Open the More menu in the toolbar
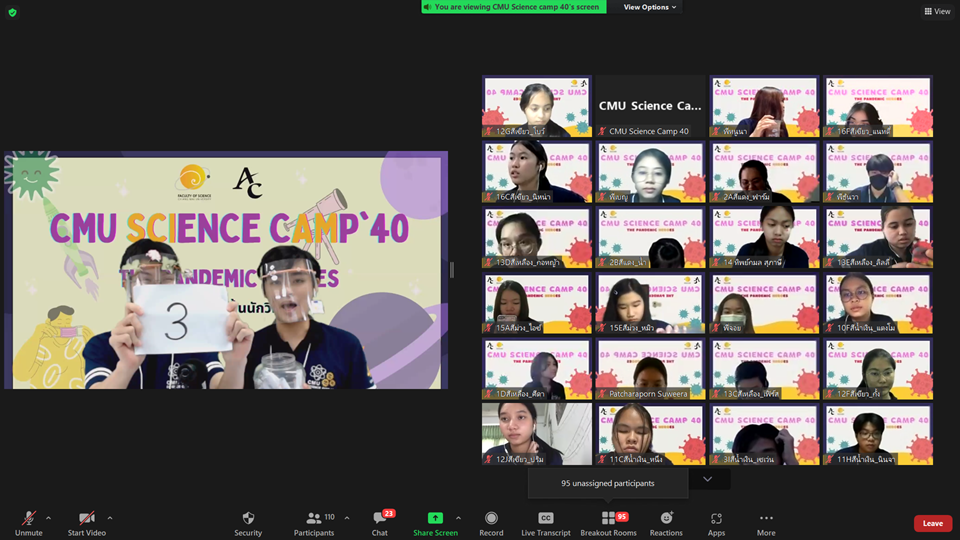This screenshot has width=960, height=540. point(766,522)
